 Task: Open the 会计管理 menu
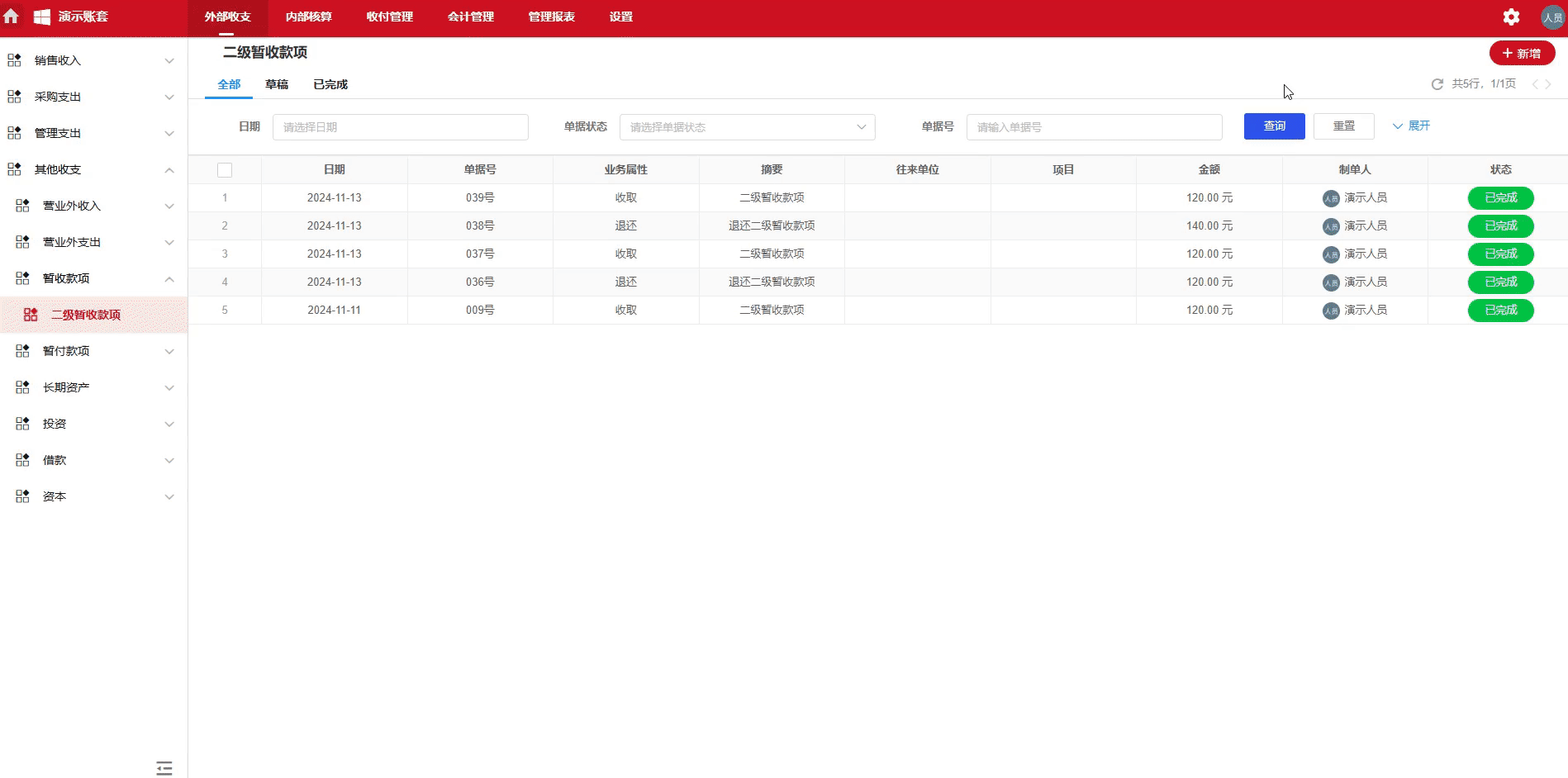click(469, 17)
